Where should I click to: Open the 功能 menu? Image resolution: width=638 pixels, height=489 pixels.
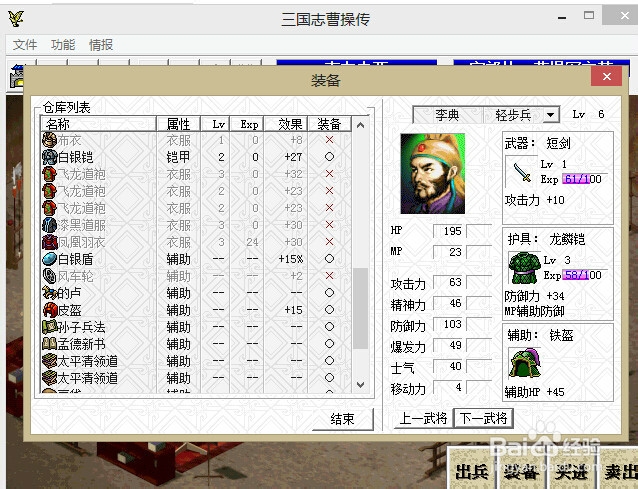[x=63, y=45]
